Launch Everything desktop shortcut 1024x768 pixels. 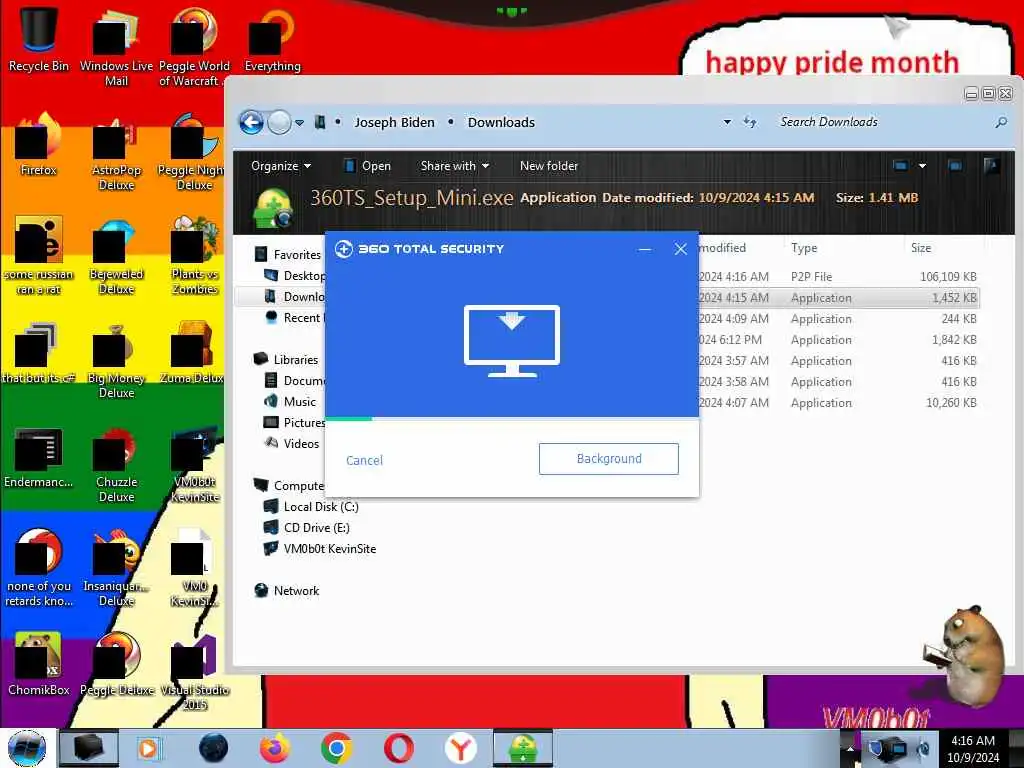click(272, 39)
